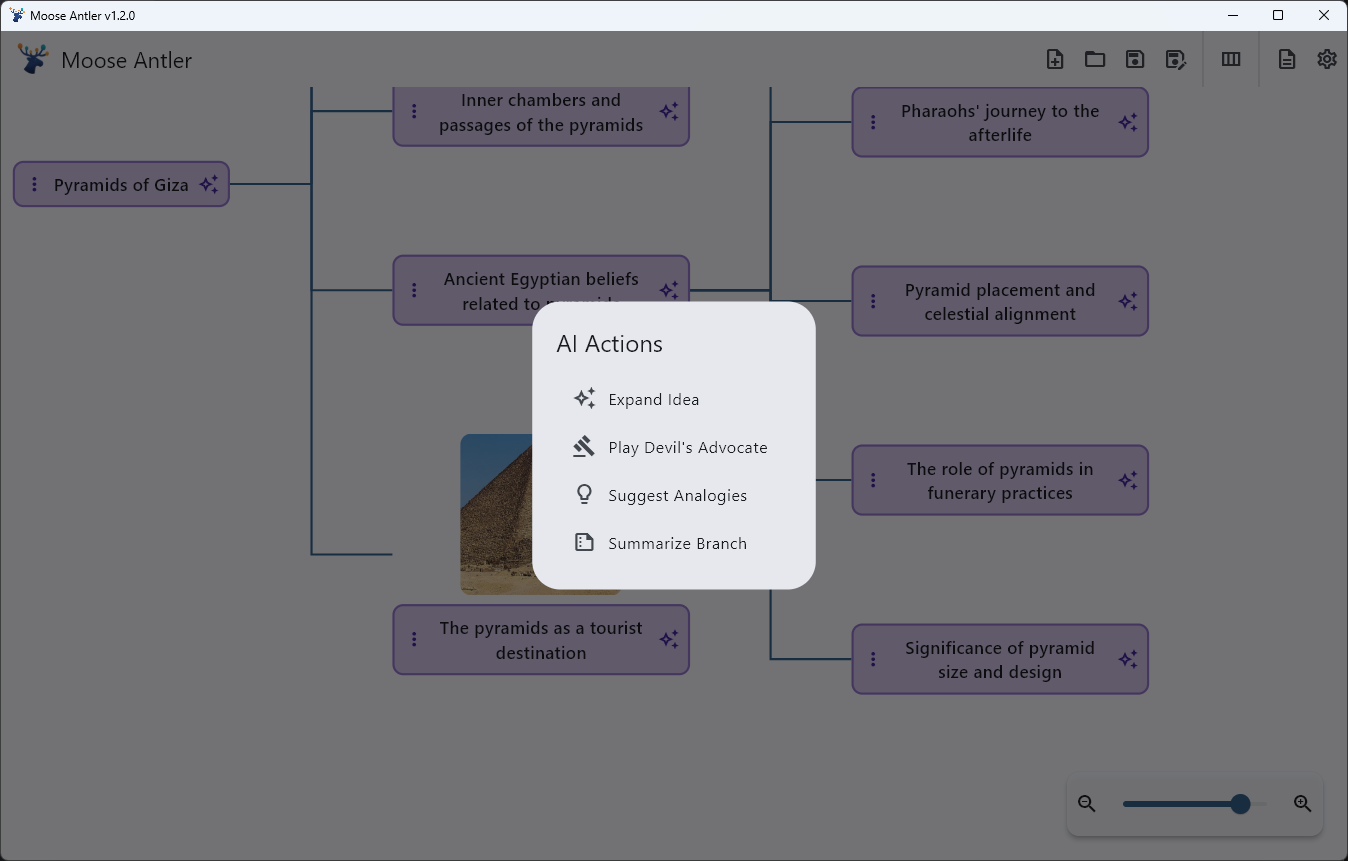Pick Suggest Analogies from AI Actions
The width and height of the screenshot is (1348, 861).
[x=673, y=495]
